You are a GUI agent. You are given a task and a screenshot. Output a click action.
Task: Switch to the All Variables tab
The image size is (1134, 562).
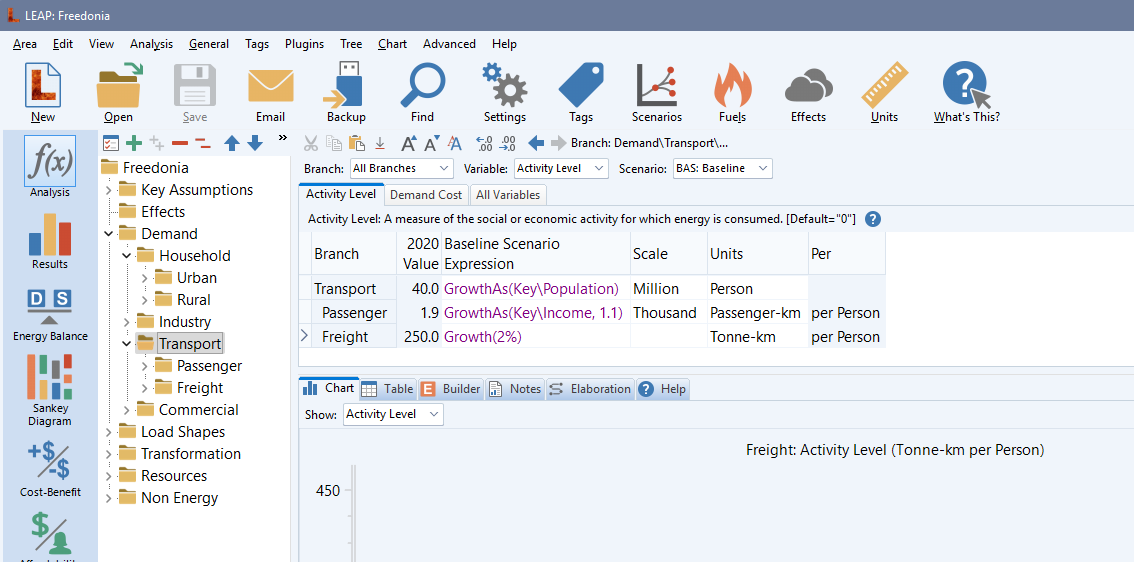click(508, 195)
